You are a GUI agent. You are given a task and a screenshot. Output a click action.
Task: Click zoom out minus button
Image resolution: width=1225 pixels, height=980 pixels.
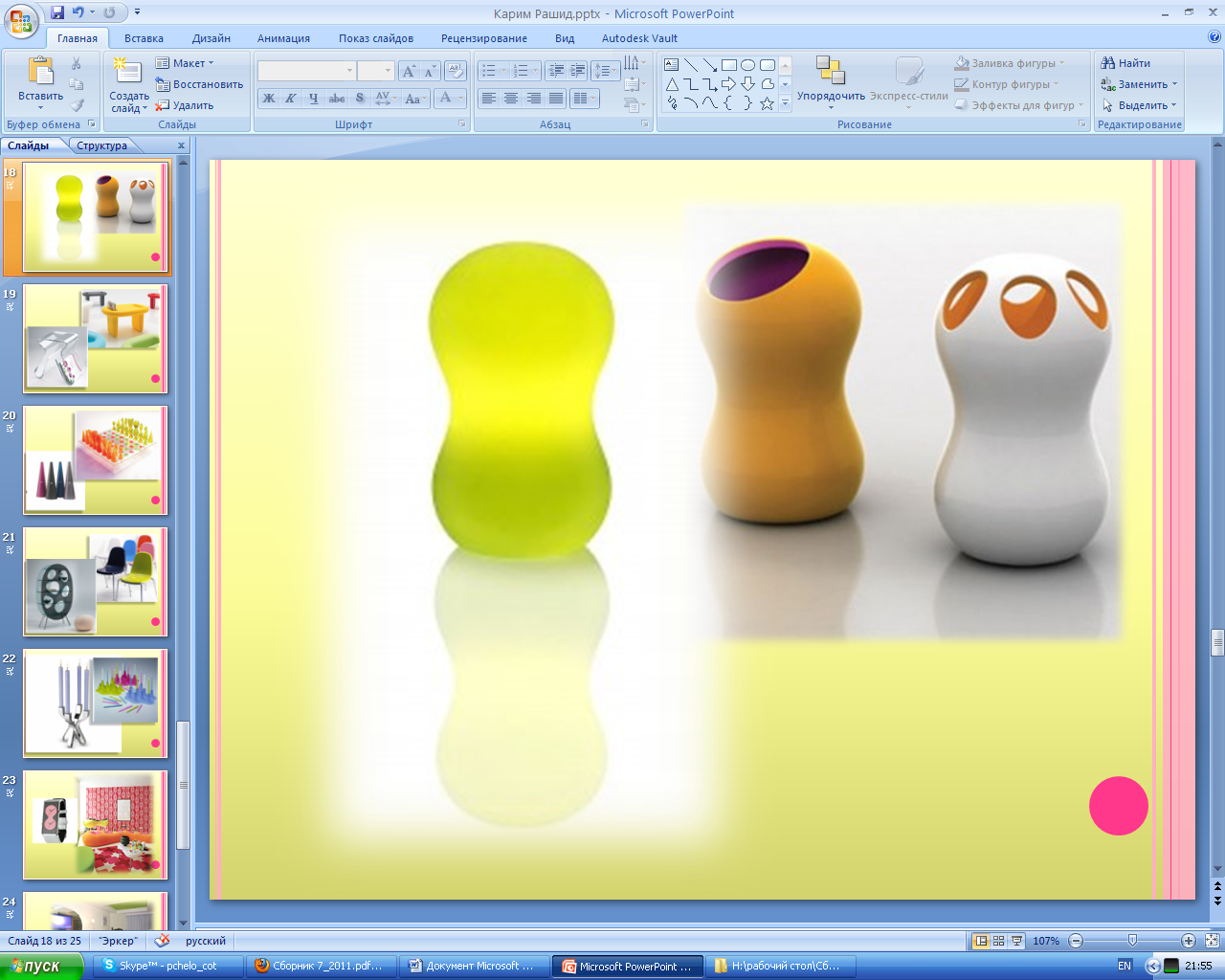[x=1076, y=941]
